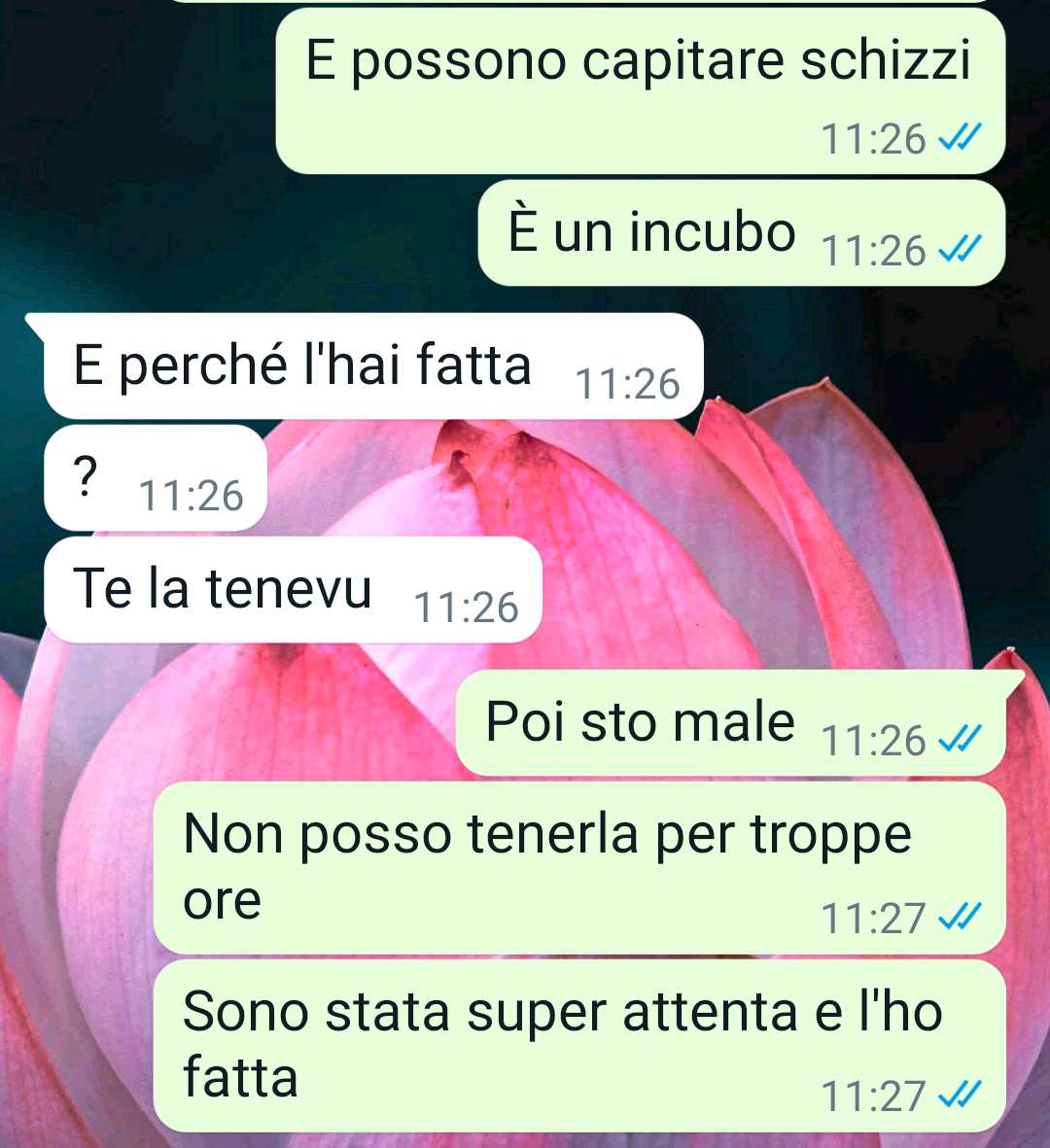Tap the 11:26 timestamp on 'Te la tenevu'
This screenshot has height=1148, width=1050.
[467, 607]
